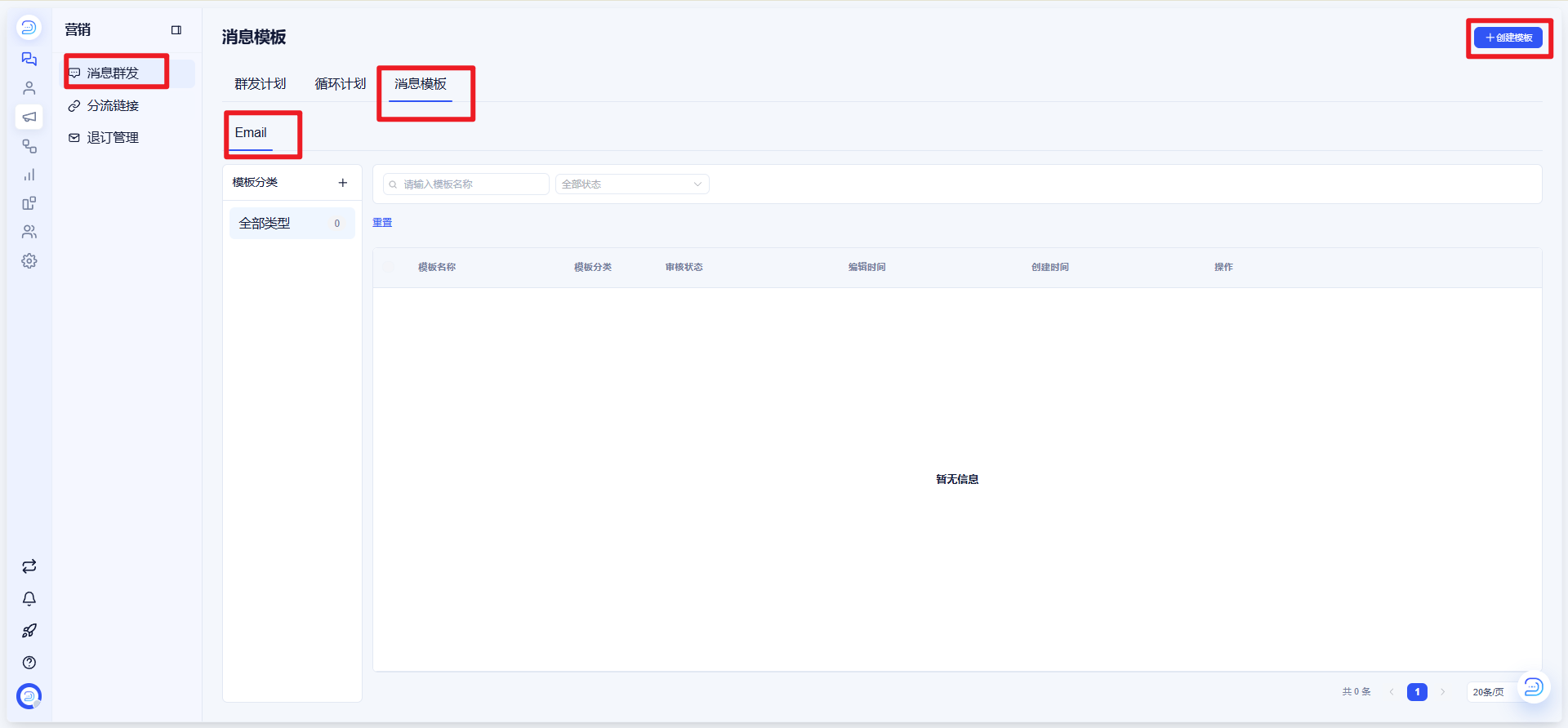Click the 创建模板 button
The height and width of the screenshot is (728, 1568).
point(1508,38)
